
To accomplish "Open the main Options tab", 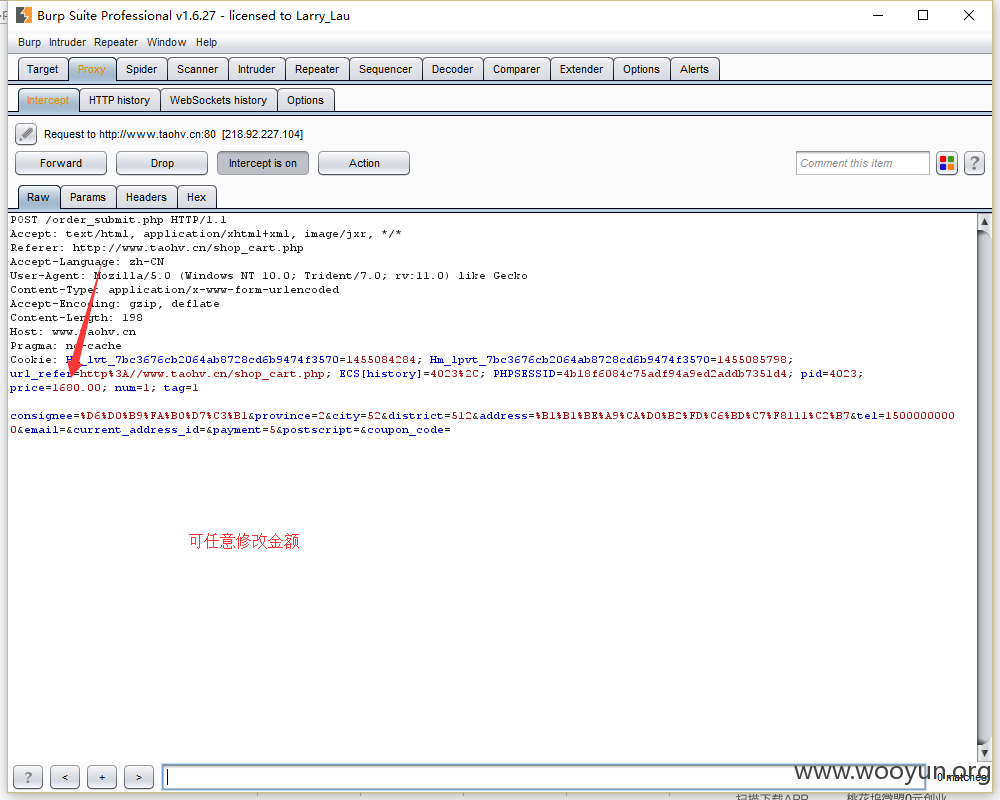I will [x=642, y=69].
